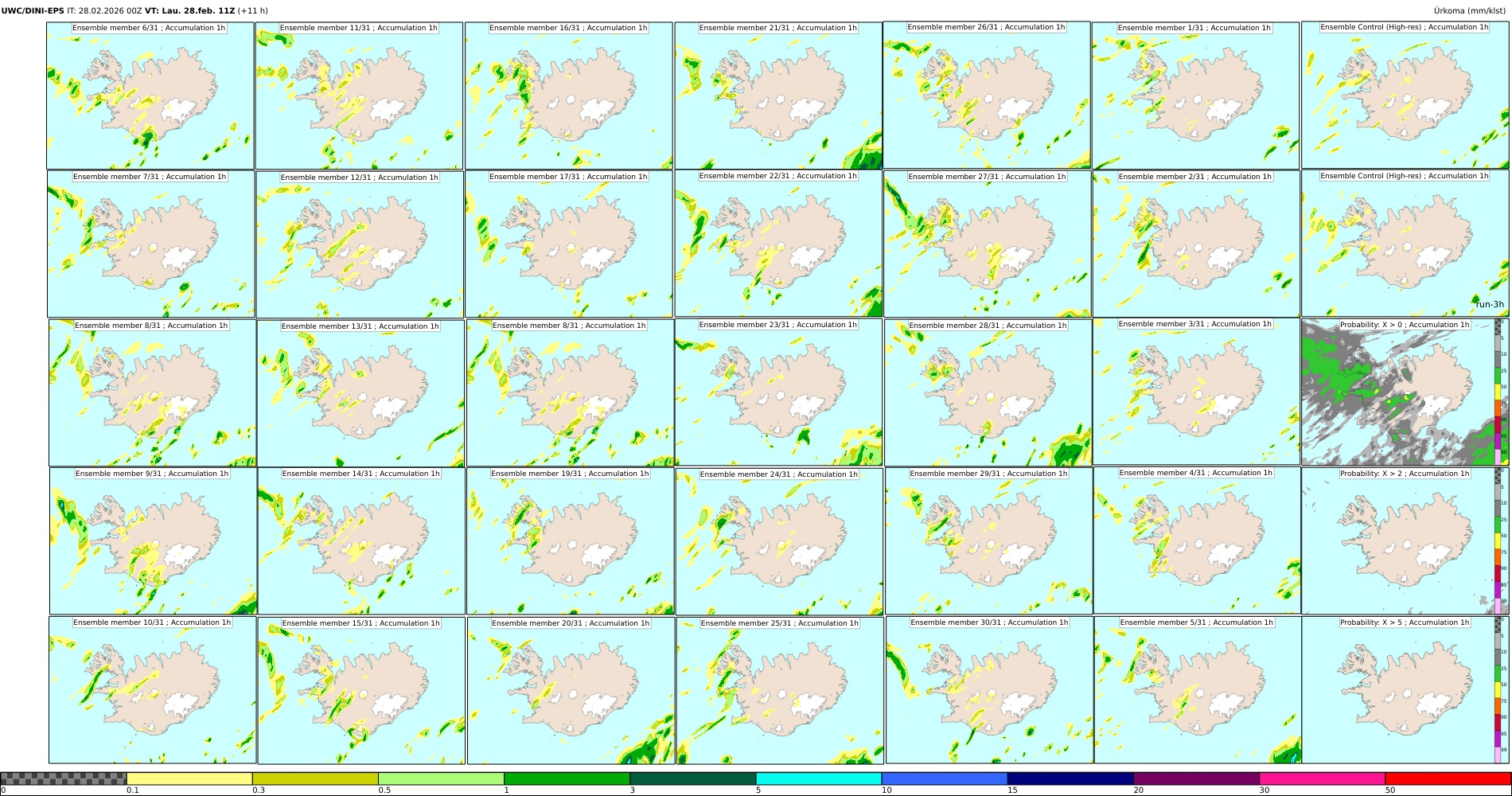The height and width of the screenshot is (796, 1512).
Task: Open the Ensemble member 19/31 panel
Action: (x=570, y=541)
